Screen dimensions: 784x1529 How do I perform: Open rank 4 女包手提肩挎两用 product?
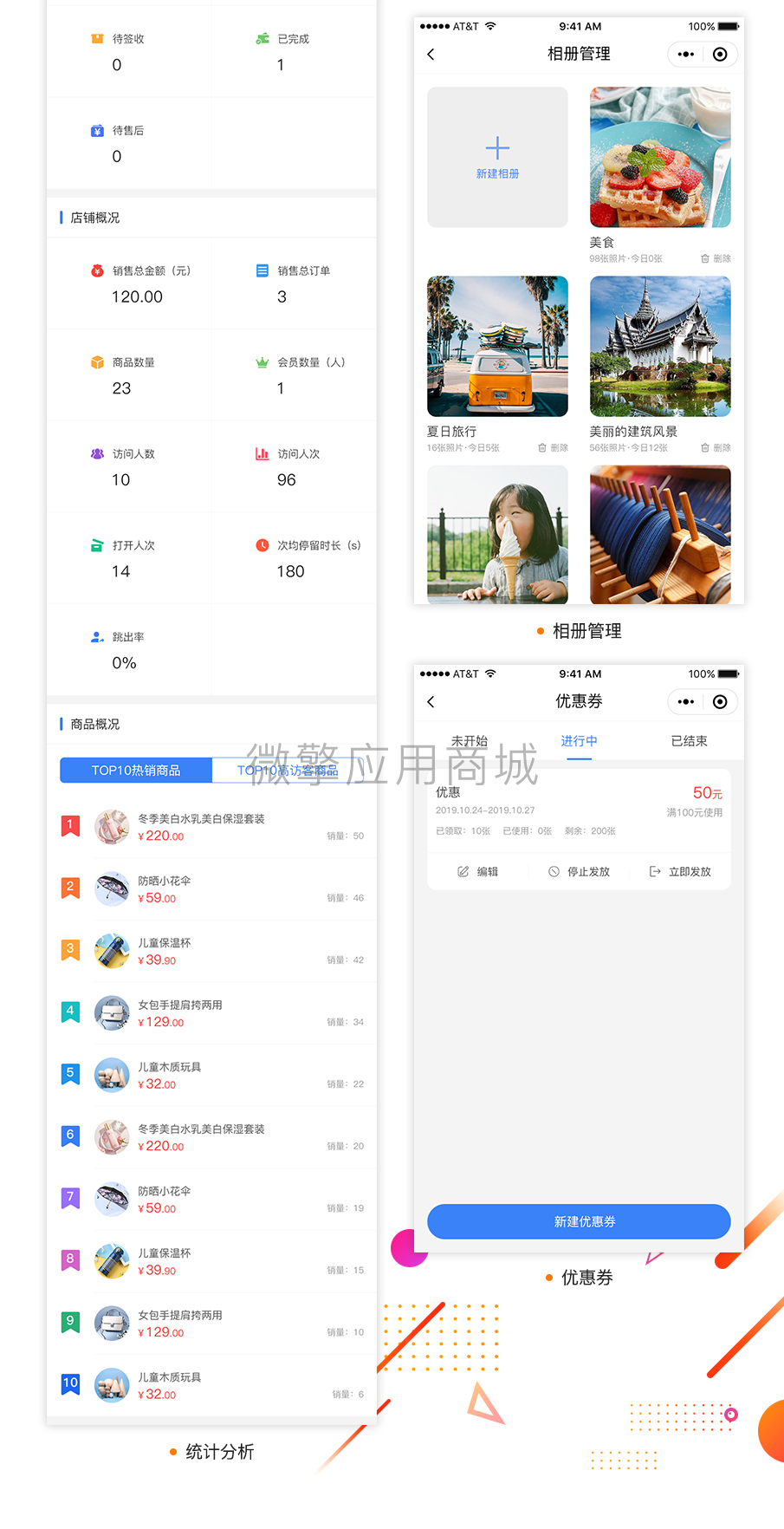coord(211,1013)
